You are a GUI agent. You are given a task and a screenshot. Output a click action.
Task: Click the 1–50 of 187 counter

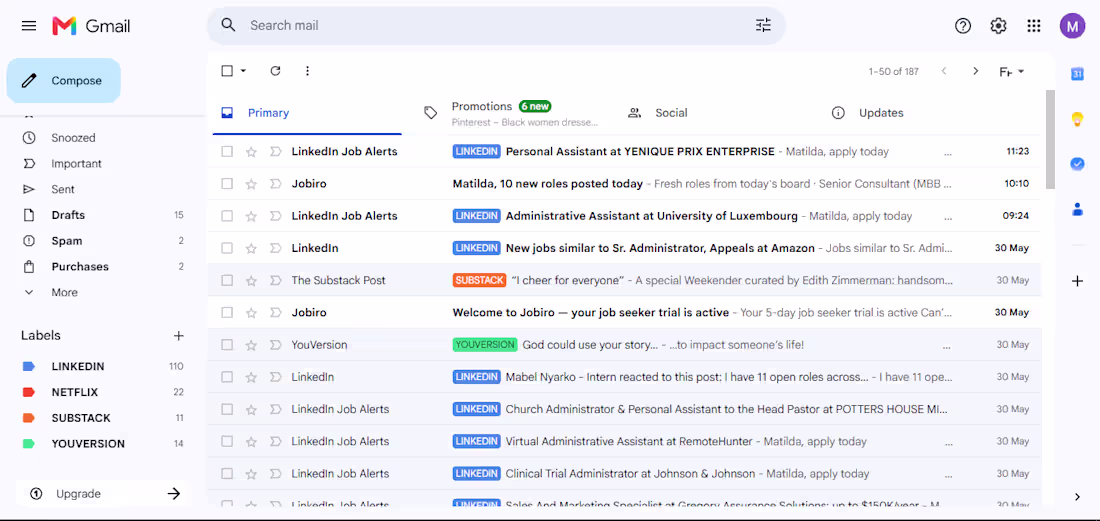894,72
